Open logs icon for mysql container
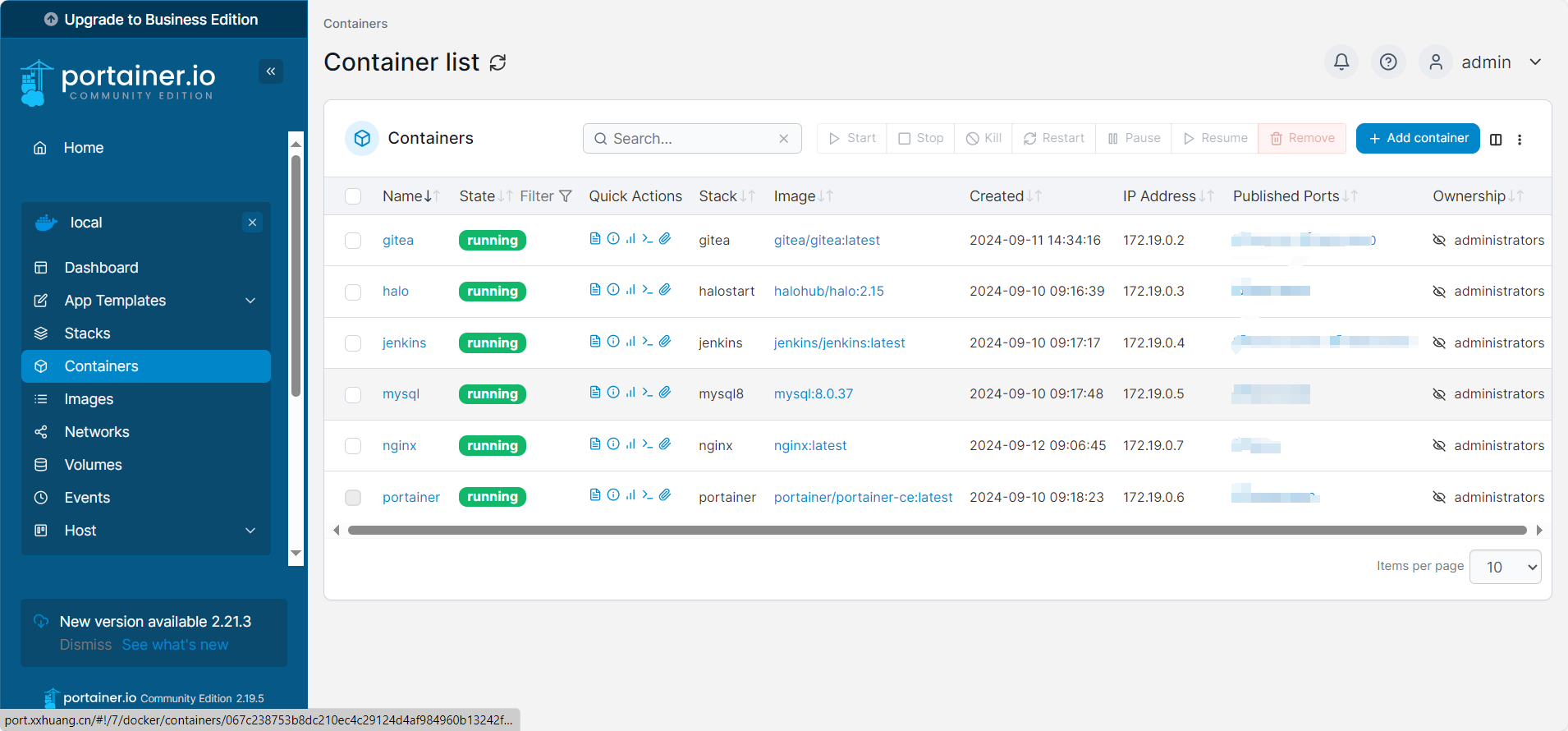Image resolution: width=1568 pixels, height=731 pixels. point(595,392)
